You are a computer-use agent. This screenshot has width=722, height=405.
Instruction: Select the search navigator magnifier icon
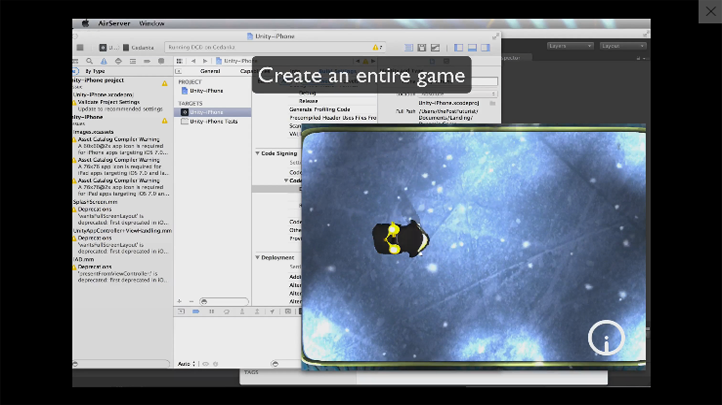click(x=89, y=61)
